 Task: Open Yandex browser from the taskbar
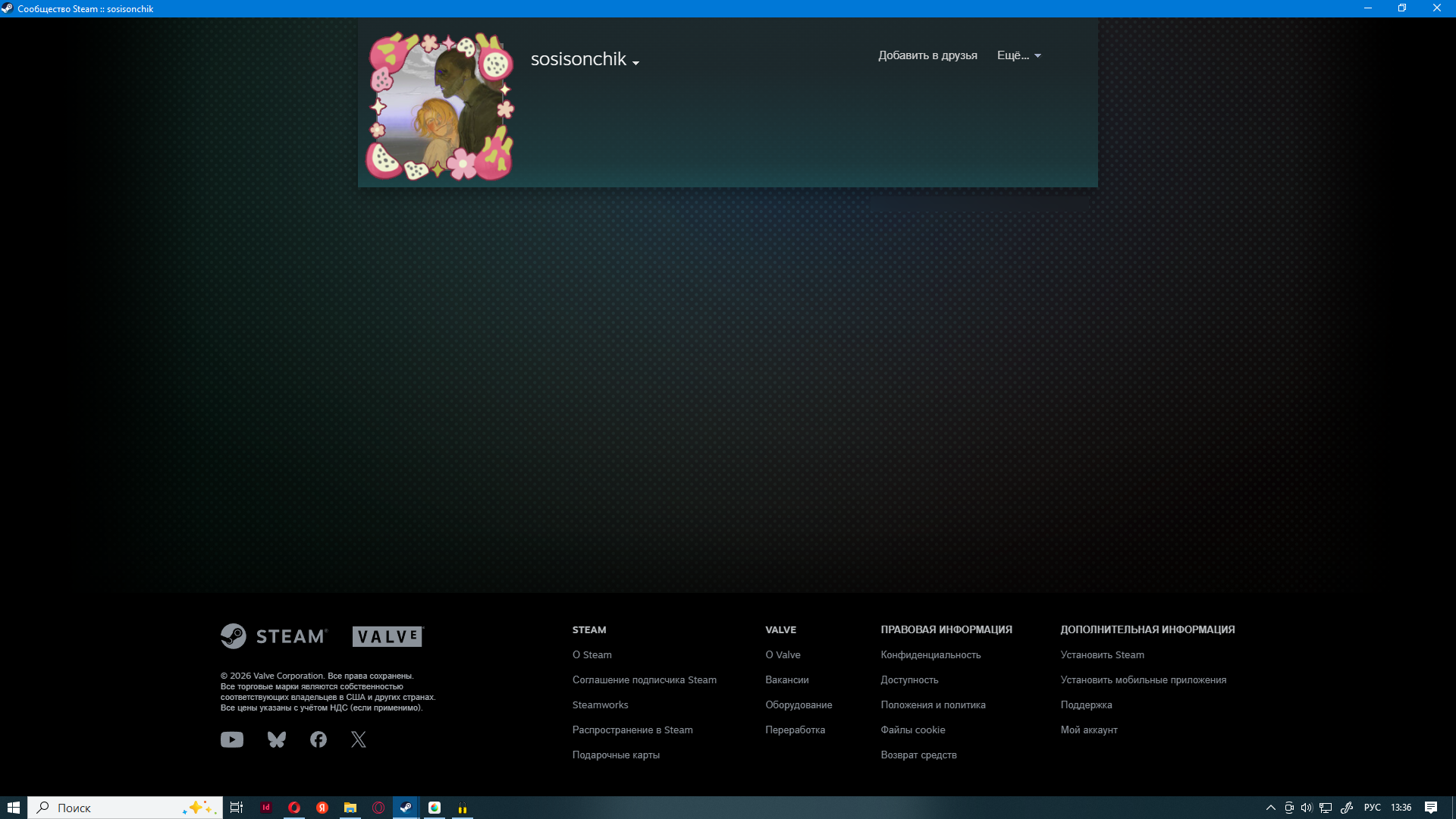pos(322,808)
